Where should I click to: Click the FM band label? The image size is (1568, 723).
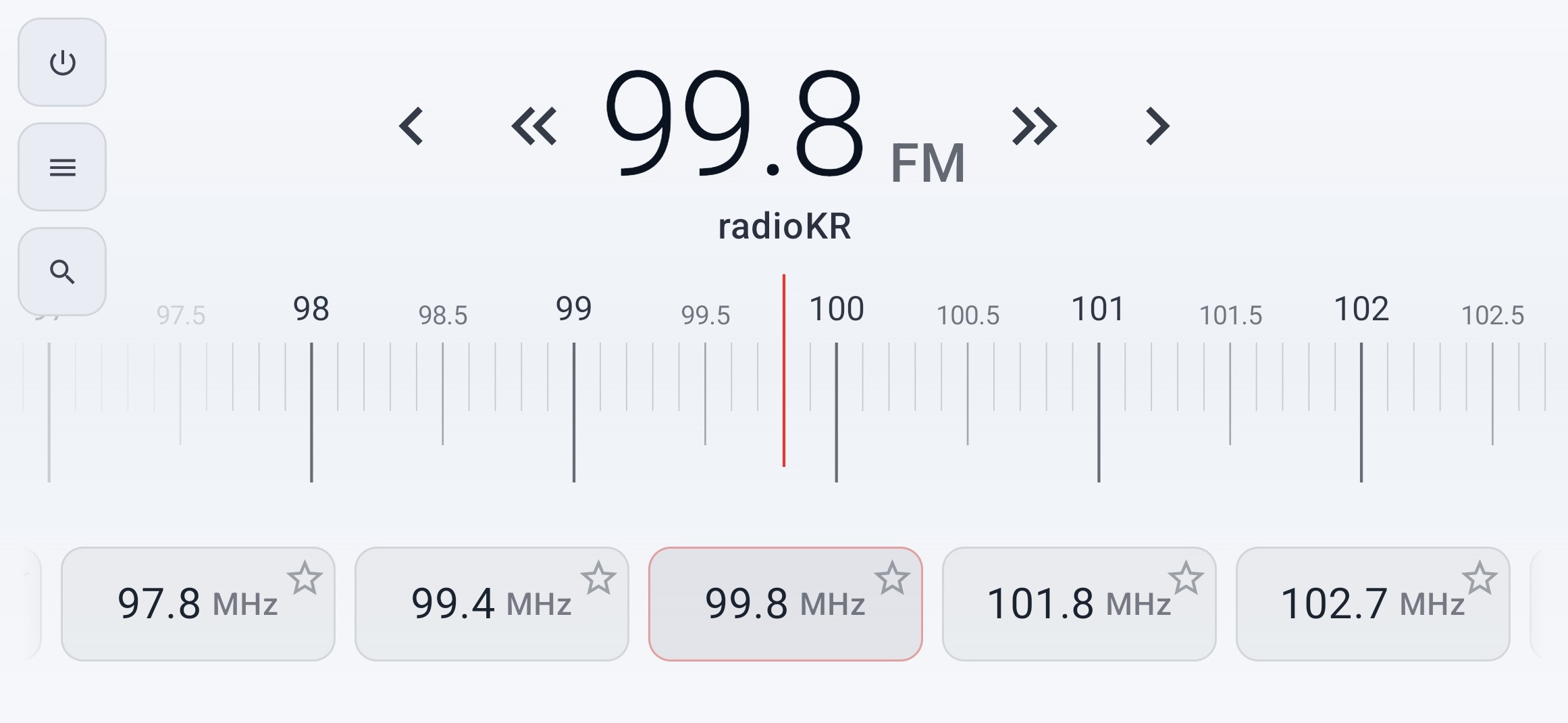coord(928,163)
